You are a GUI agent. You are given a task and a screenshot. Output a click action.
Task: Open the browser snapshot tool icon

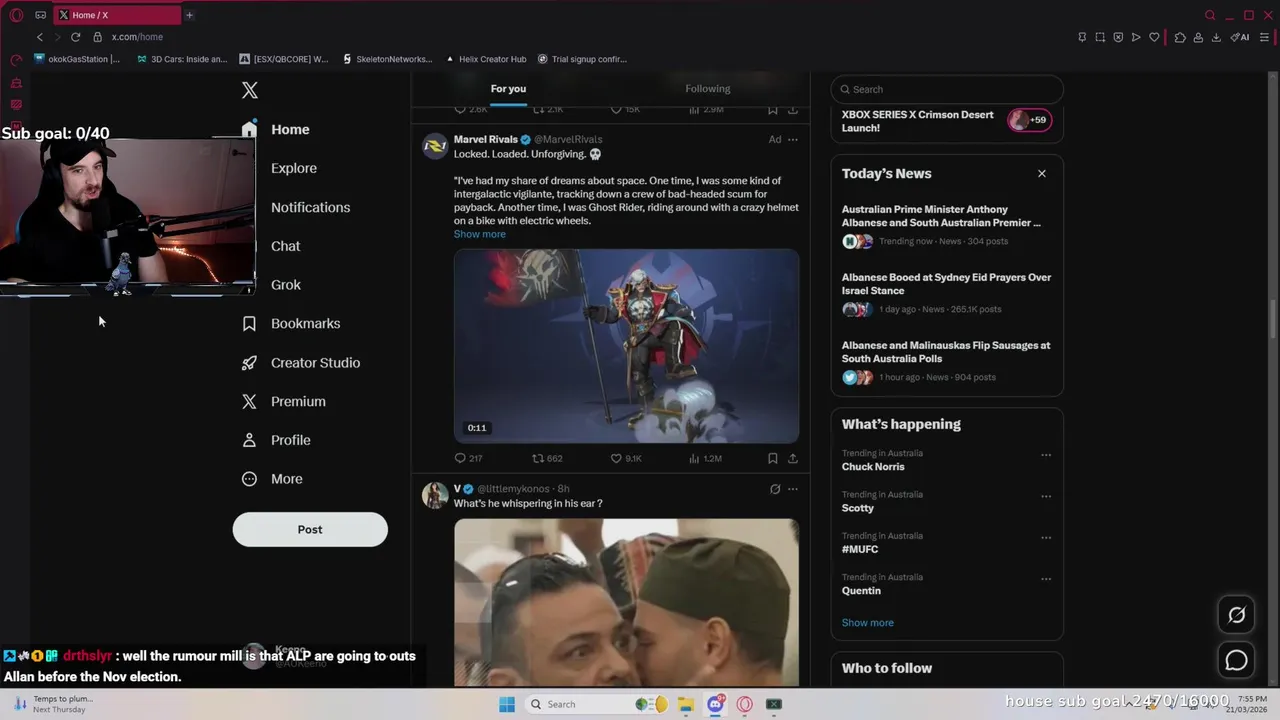(1100, 37)
